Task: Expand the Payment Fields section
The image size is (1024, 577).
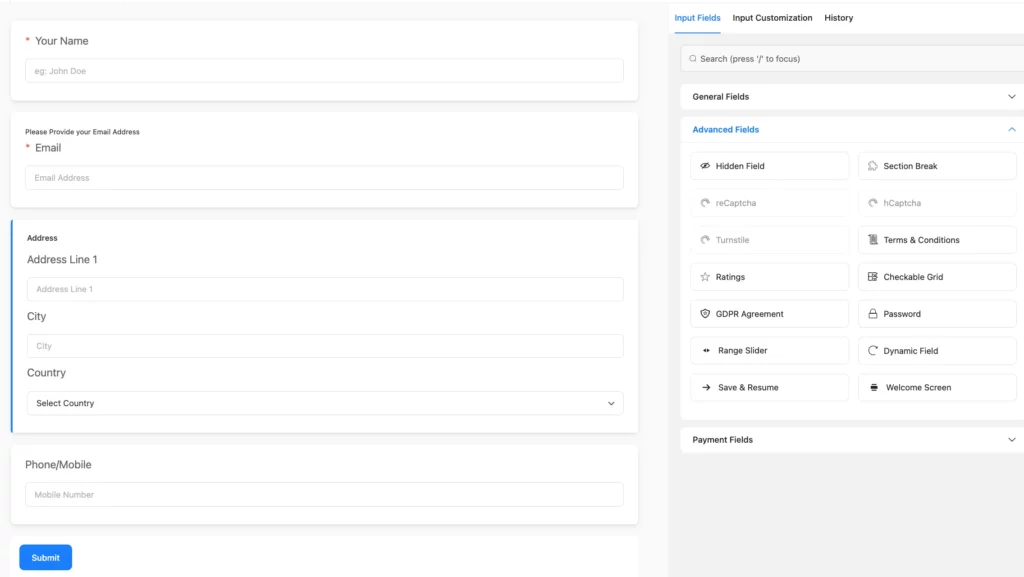Action: [854, 440]
